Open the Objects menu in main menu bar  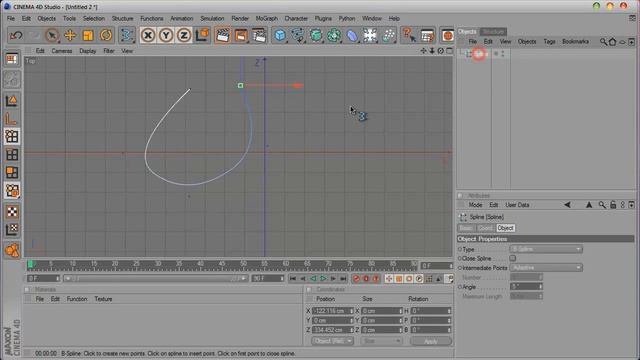point(47,18)
